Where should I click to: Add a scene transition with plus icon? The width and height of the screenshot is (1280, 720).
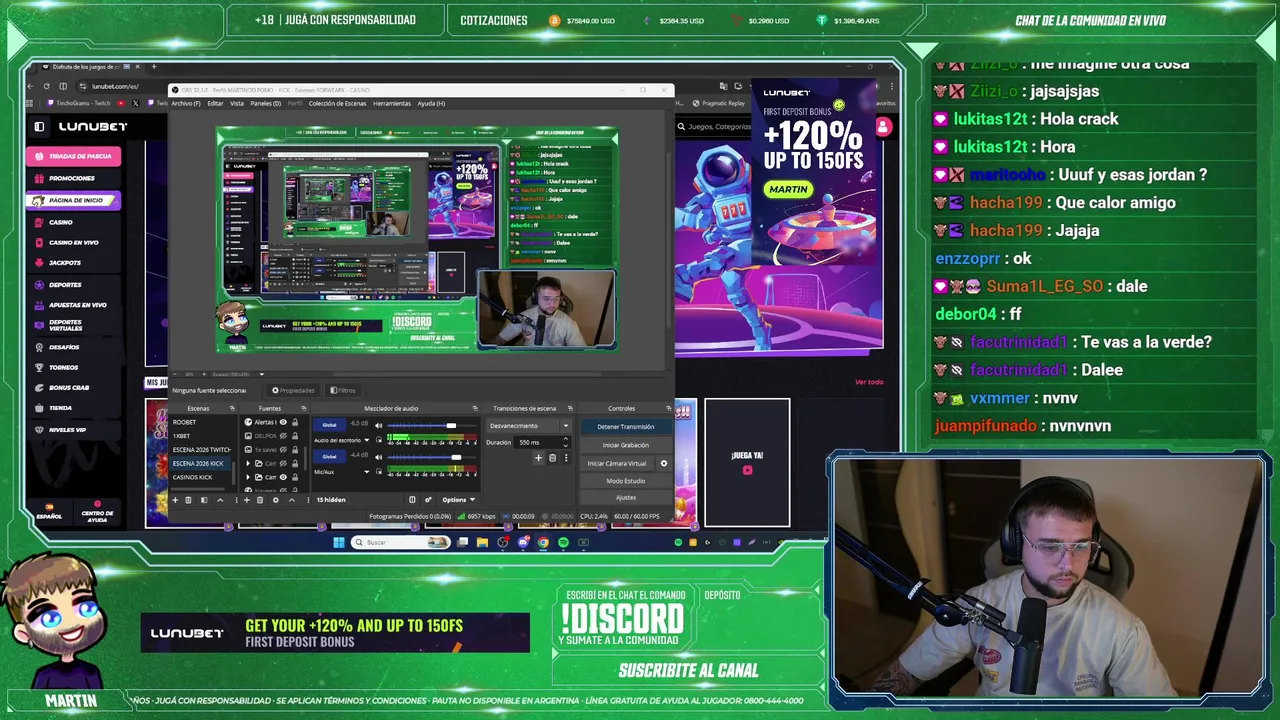pyautogui.click(x=538, y=458)
